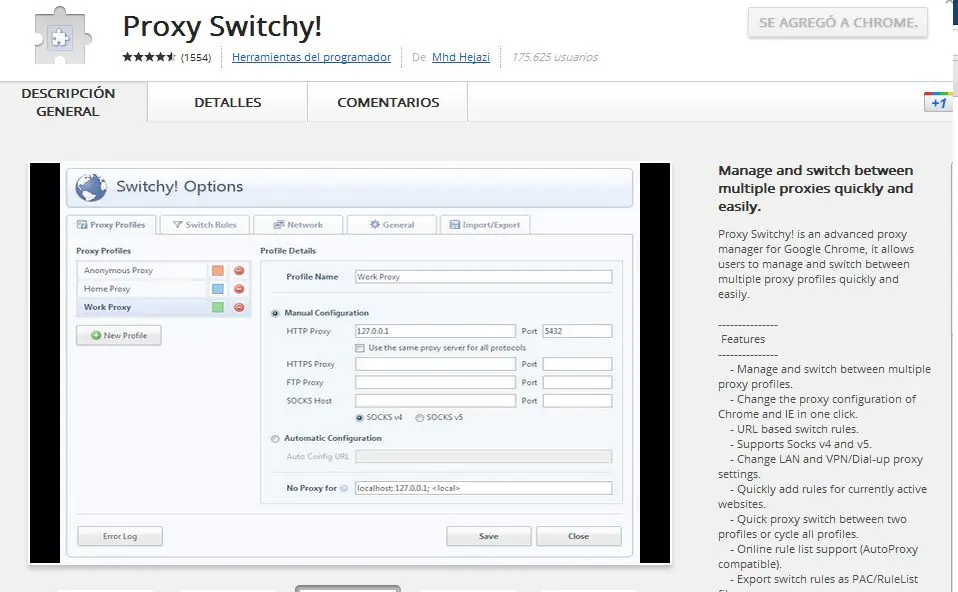Open the Comentarios tab
958x592 pixels.
[388, 102]
